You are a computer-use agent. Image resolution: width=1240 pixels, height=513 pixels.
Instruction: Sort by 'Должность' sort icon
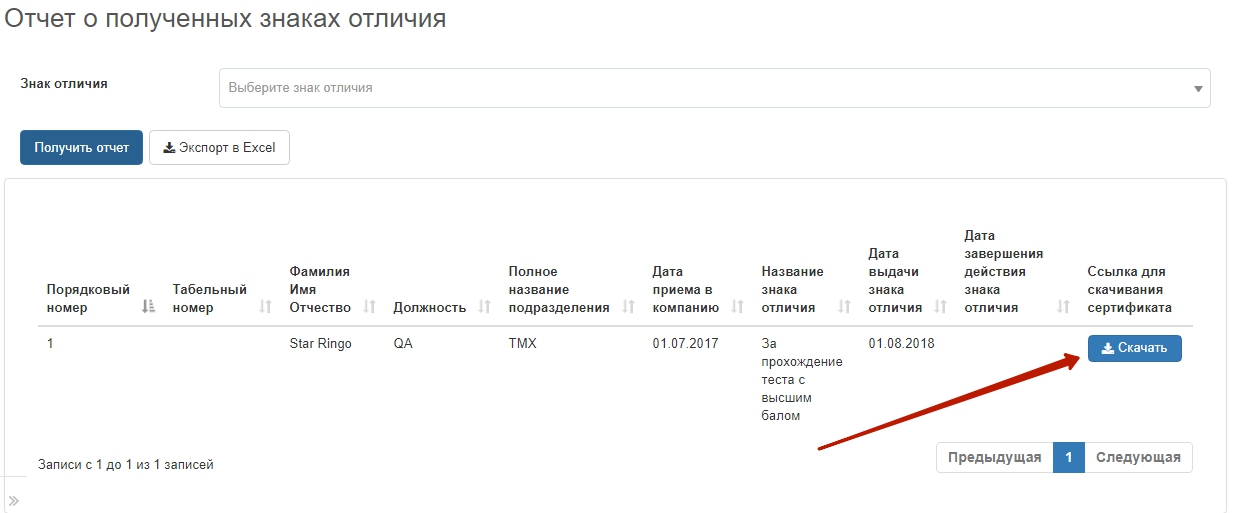[484, 307]
